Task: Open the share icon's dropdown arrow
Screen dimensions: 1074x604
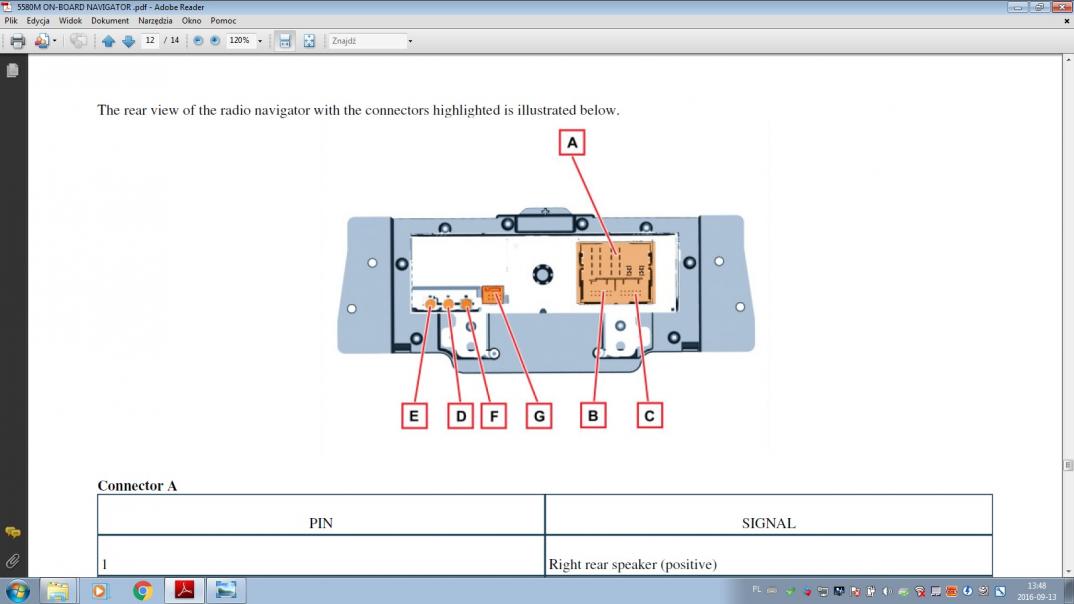Action: coord(55,41)
